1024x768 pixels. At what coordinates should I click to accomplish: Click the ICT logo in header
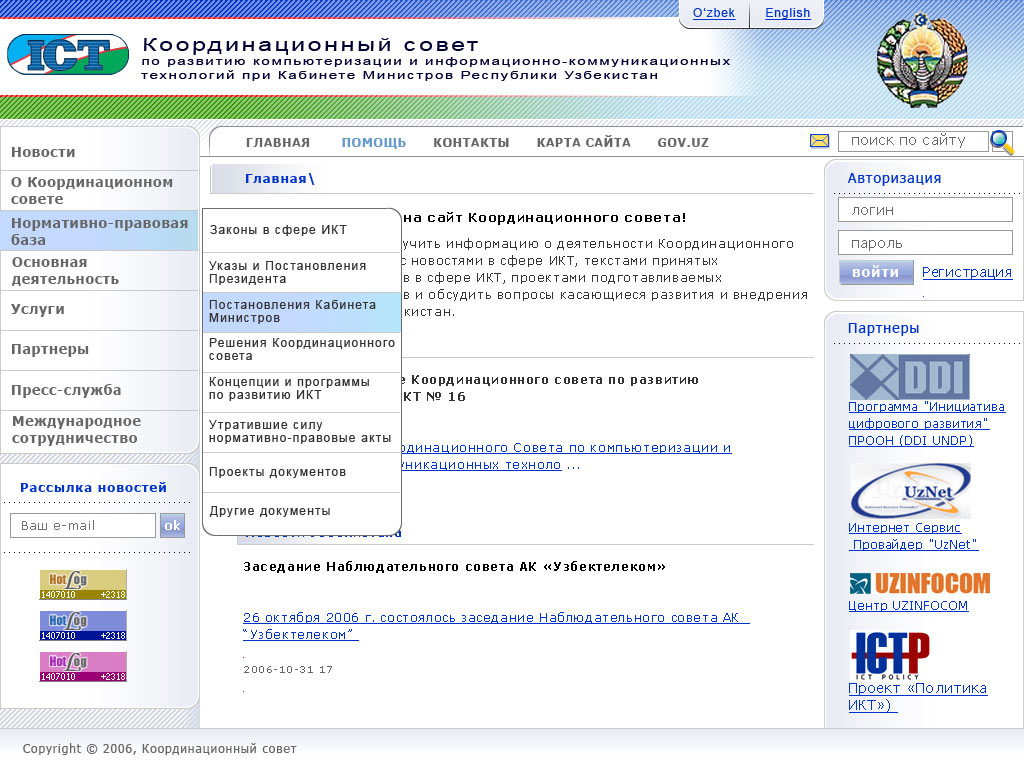68,54
